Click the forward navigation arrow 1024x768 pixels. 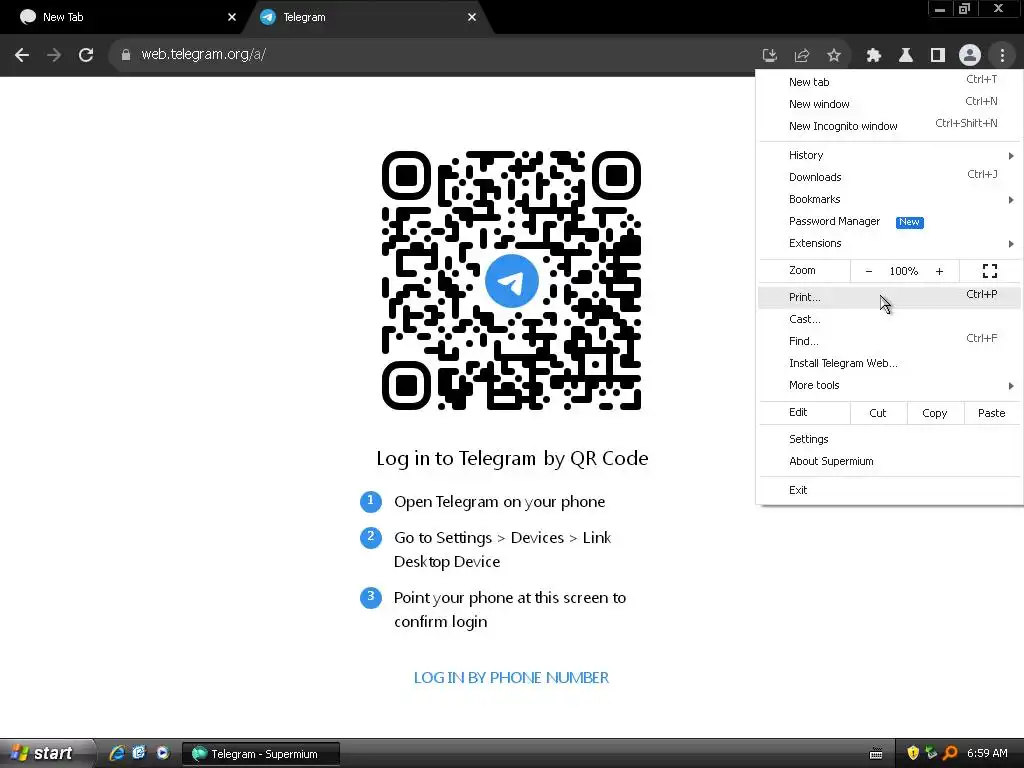54,55
